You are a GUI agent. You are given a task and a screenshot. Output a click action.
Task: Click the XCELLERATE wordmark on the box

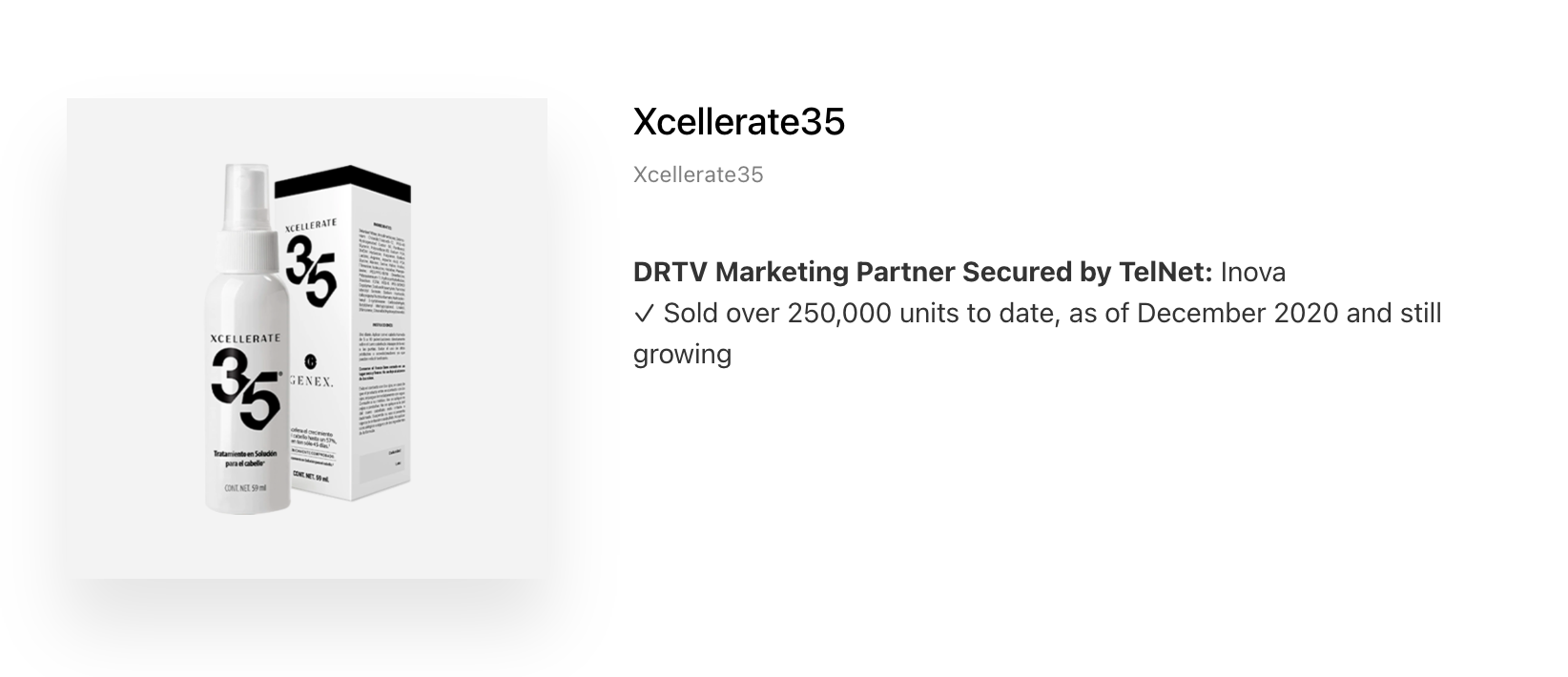point(311,223)
